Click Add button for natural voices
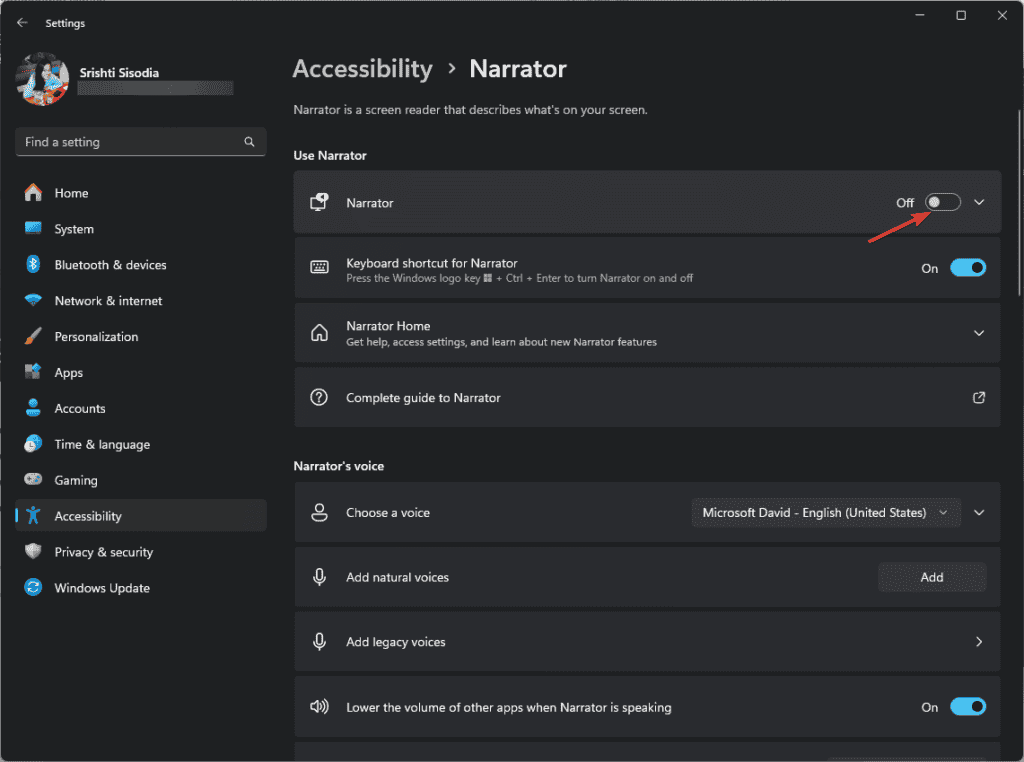The width and height of the screenshot is (1024, 762). click(x=931, y=577)
